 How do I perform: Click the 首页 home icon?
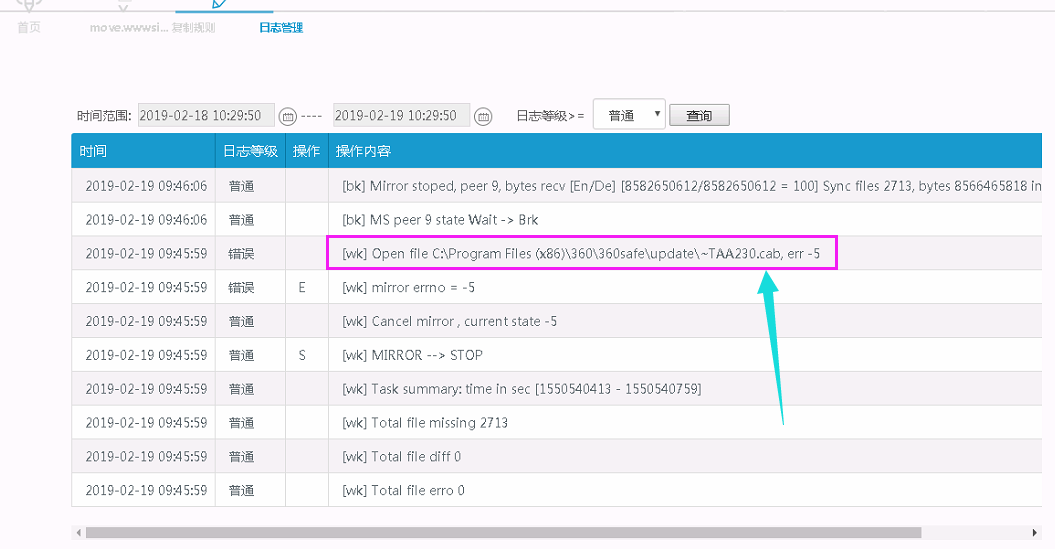(x=29, y=4)
